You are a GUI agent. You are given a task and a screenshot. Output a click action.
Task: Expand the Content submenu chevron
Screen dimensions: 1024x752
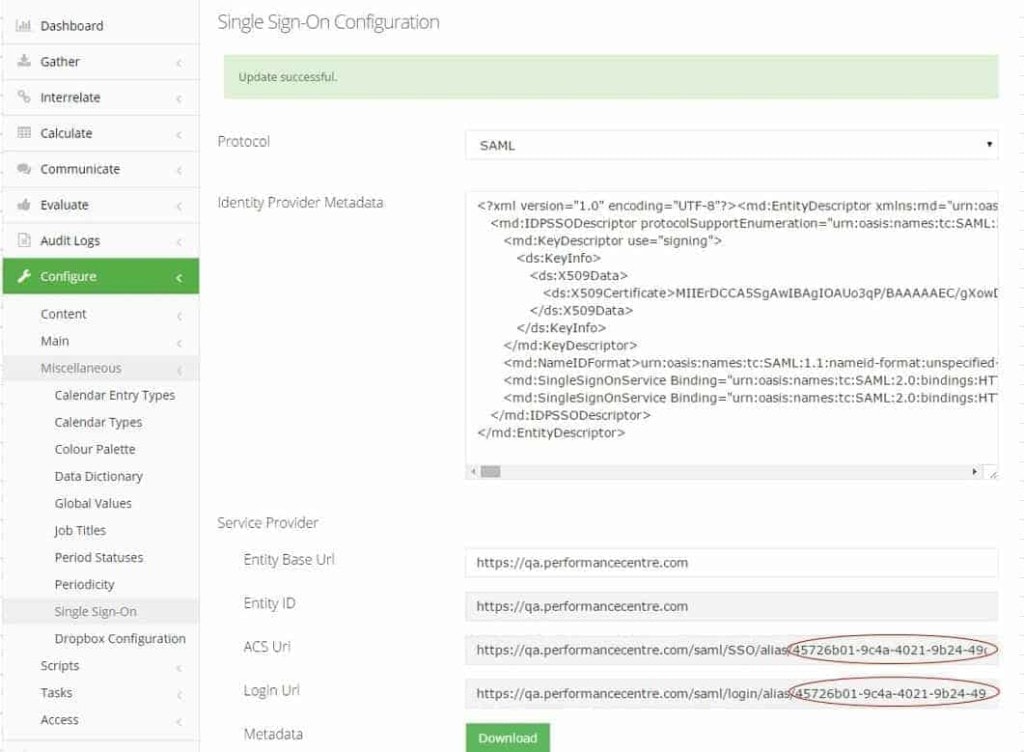pos(179,316)
